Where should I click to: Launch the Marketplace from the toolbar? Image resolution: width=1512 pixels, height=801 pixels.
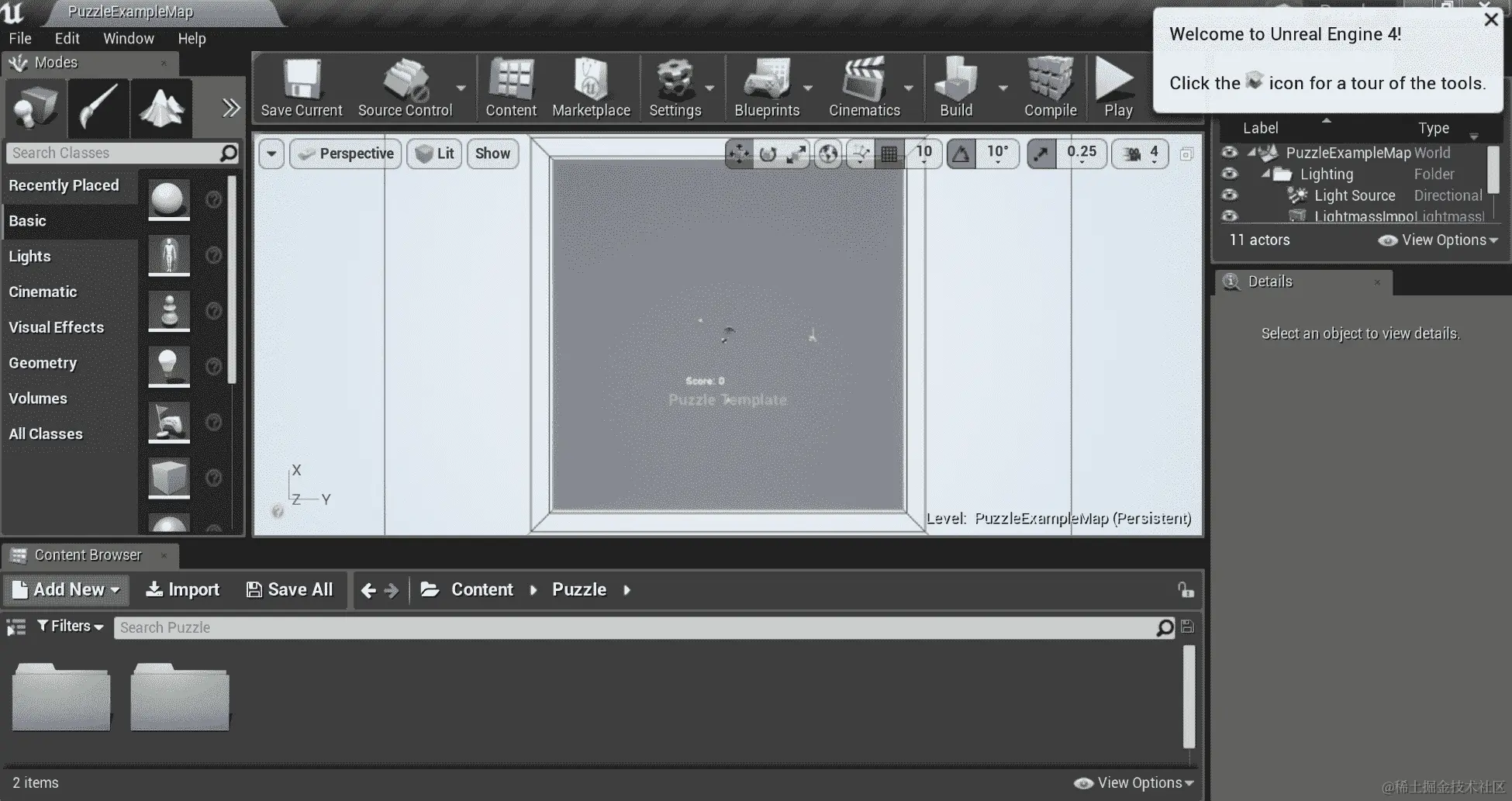click(591, 87)
